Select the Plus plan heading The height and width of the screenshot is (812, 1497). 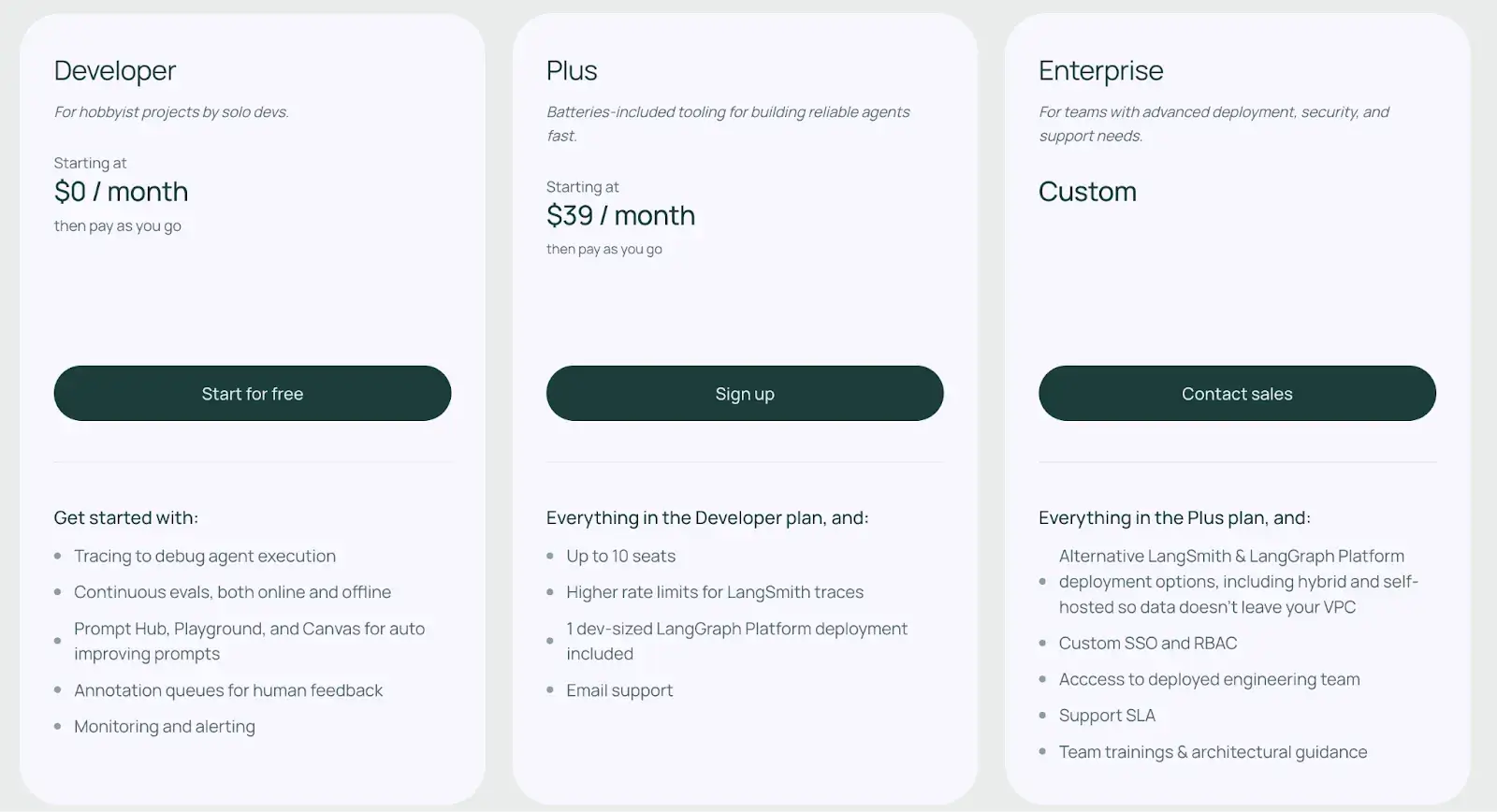572,71
